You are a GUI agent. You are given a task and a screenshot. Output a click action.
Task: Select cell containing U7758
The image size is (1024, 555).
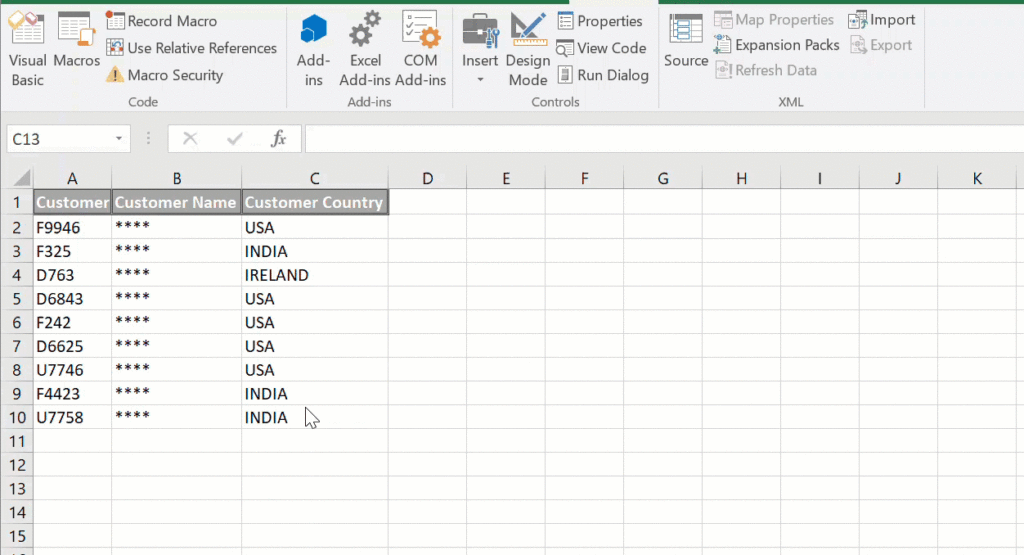point(72,417)
